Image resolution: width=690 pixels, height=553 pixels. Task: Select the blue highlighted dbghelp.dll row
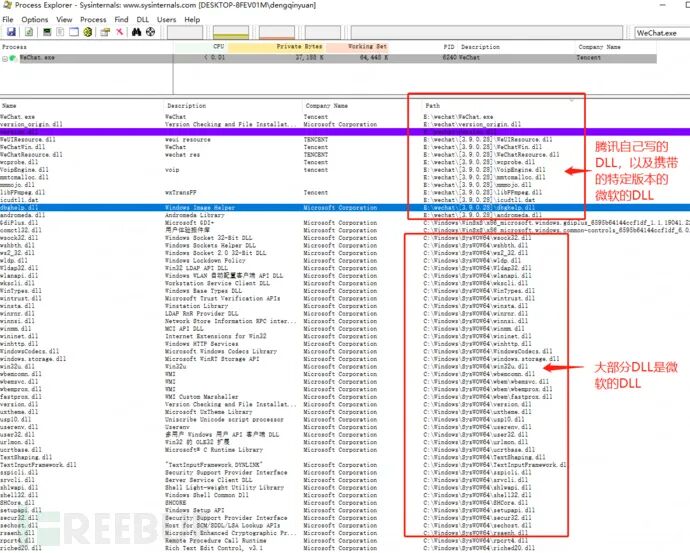pos(345,208)
